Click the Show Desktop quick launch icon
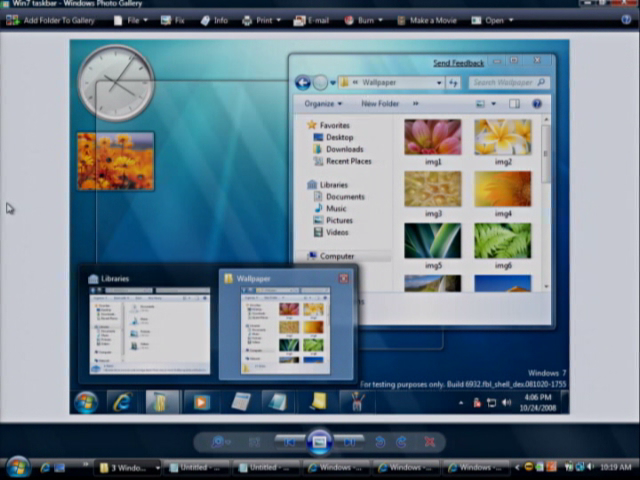The height and width of the screenshot is (480, 640). click(60, 468)
